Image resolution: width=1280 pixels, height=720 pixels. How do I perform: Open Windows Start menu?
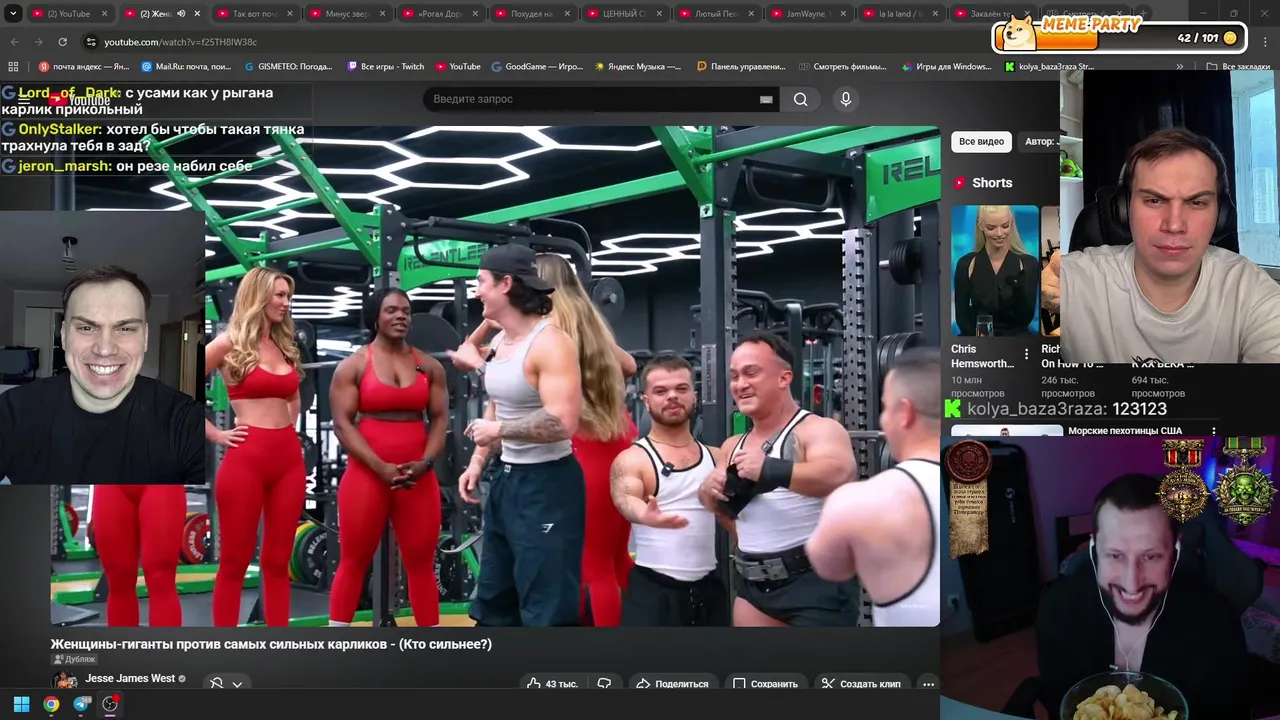click(x=21, y=704)
